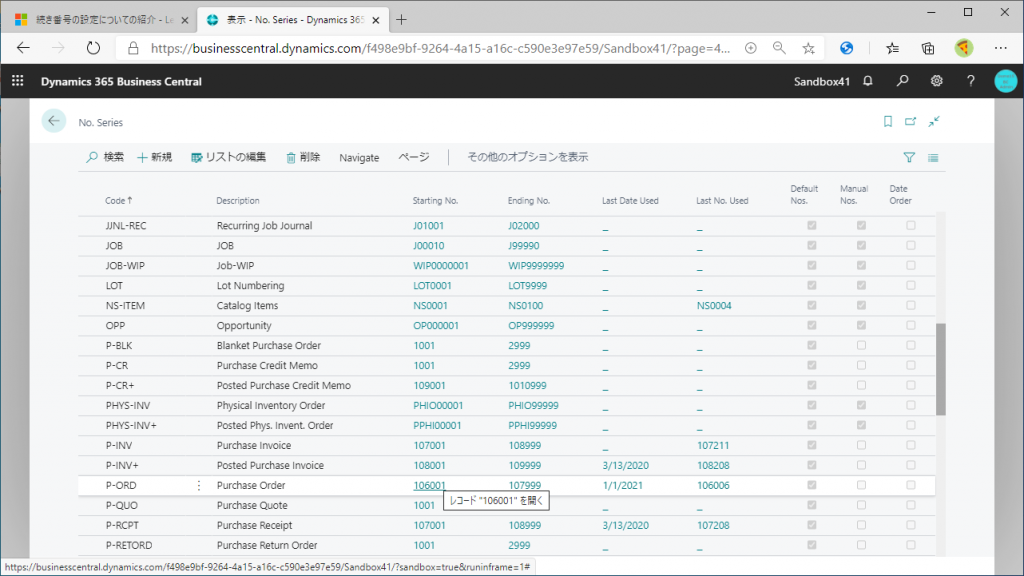Click リストの編集 edit list action
The height and width of the screenshot is (576, 1024).
click(x=229, y=157)
